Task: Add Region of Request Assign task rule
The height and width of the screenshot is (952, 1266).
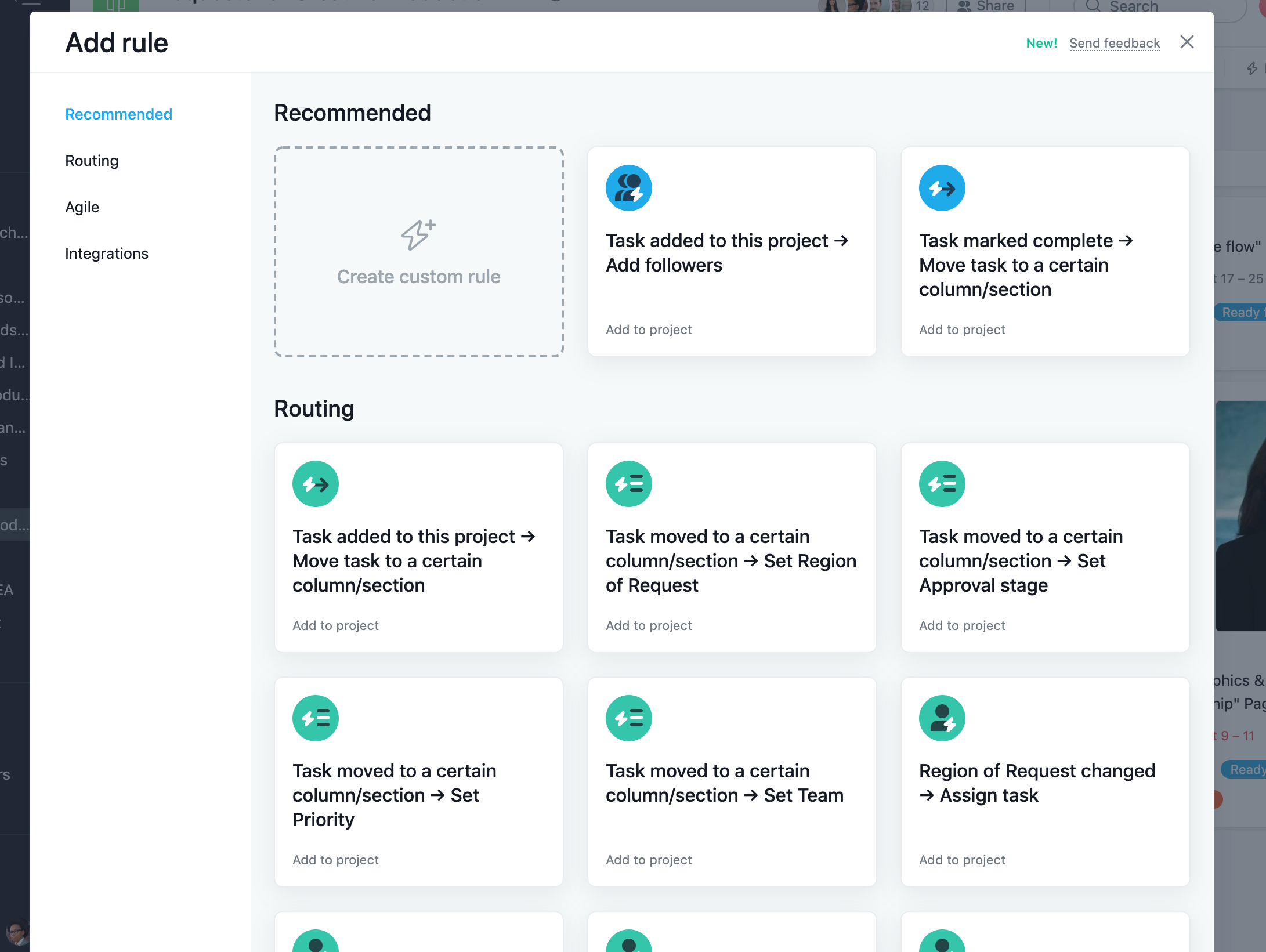Action: (962, 860)
